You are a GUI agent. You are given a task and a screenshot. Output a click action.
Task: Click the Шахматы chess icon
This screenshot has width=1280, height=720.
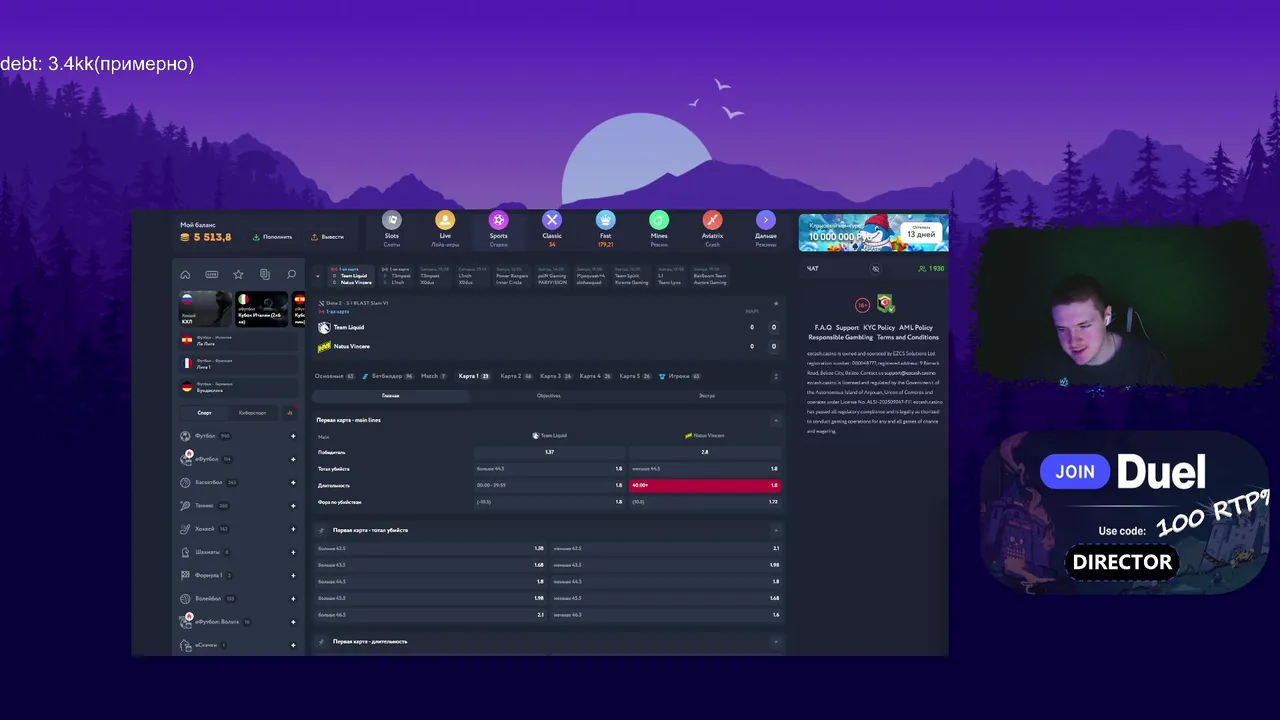pos(186,552)
